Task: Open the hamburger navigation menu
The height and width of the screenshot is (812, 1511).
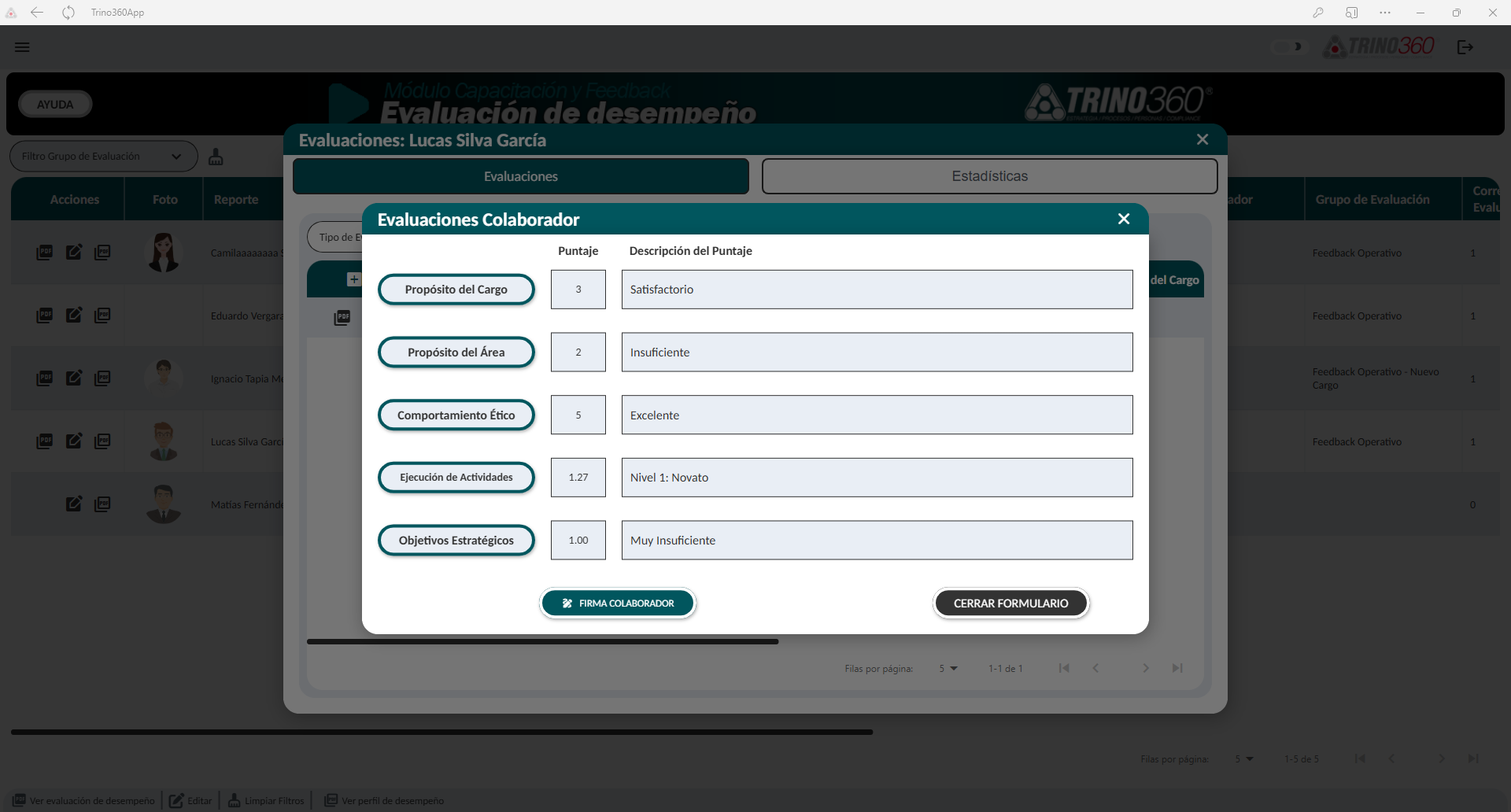Action: (x=22, y=47)
